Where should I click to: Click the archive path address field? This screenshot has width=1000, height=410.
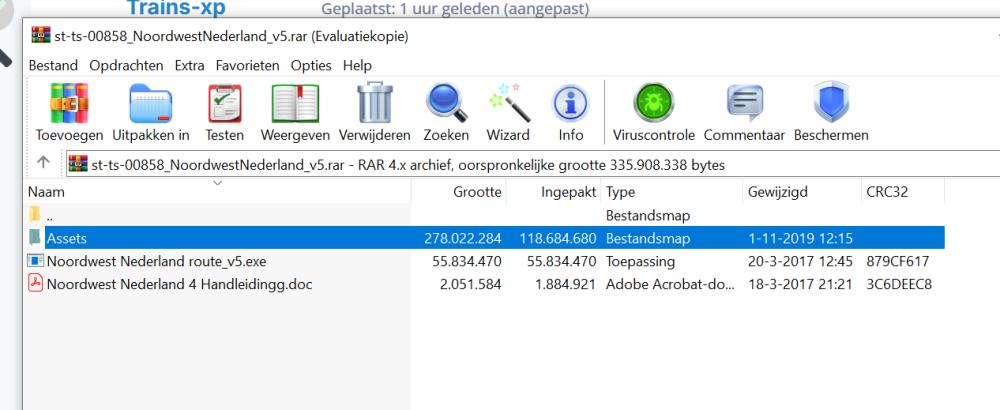[x=533, y=165]
